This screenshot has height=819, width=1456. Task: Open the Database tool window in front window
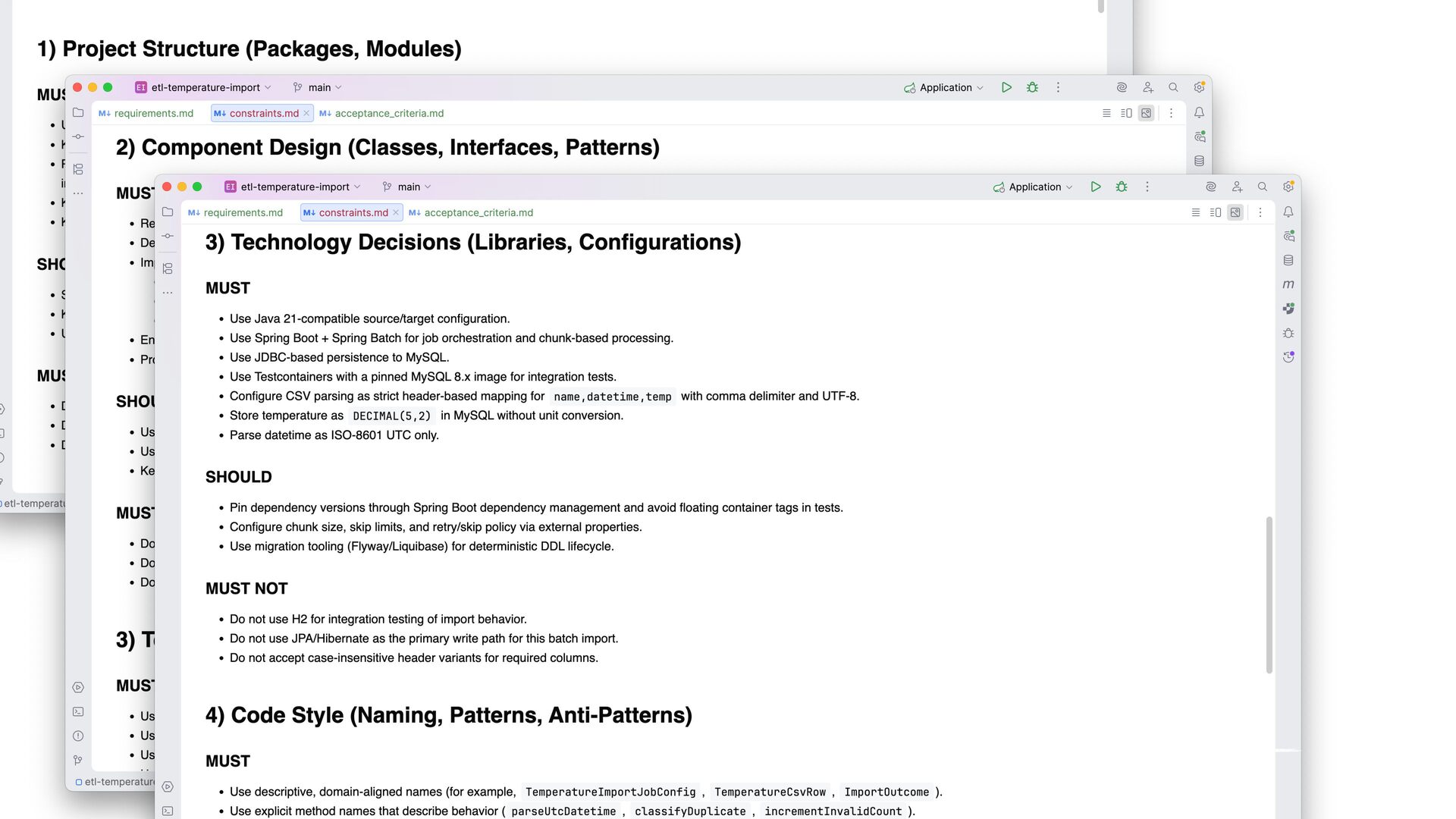click(1288, 260)
